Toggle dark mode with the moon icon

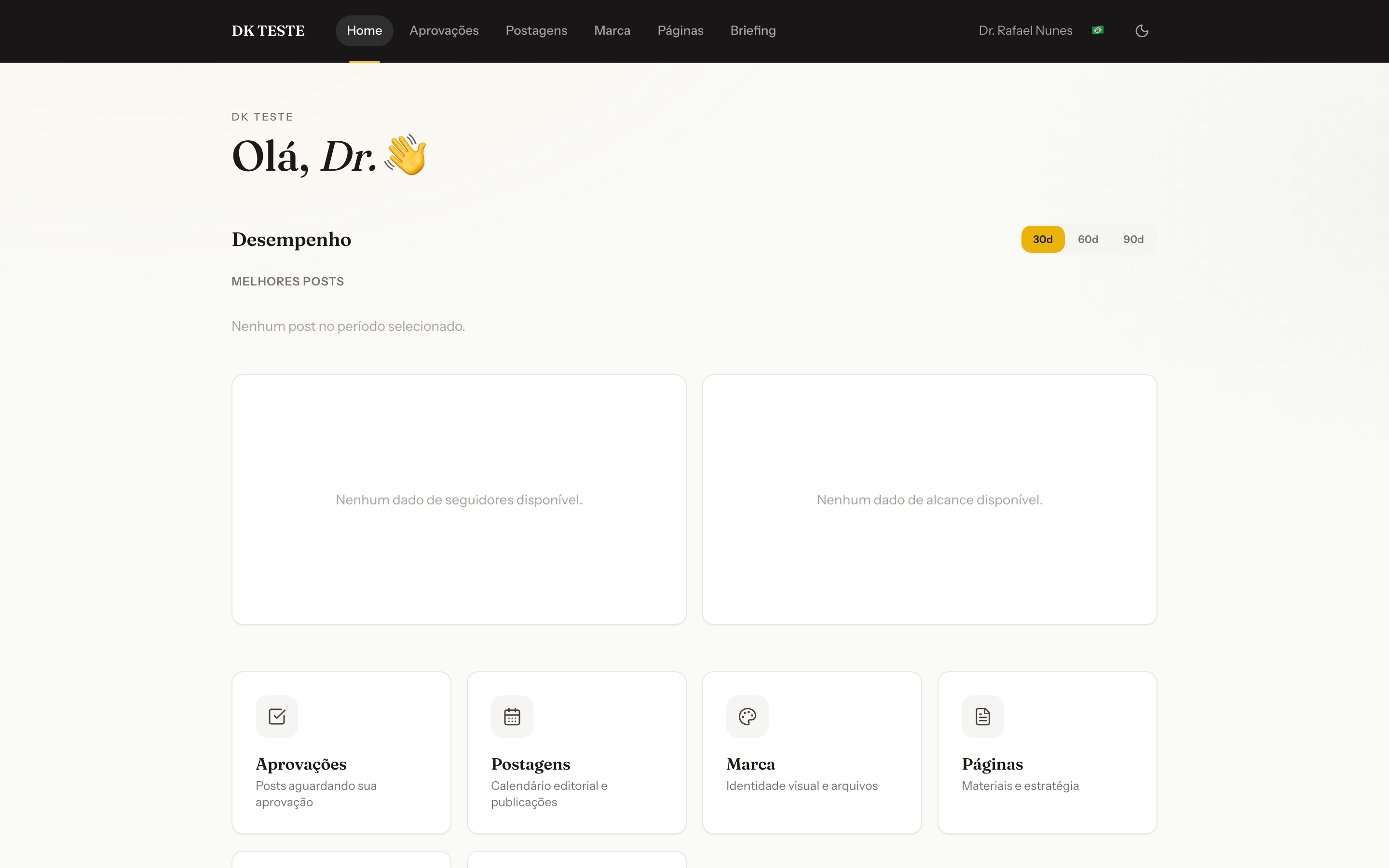coord(1142,30)
